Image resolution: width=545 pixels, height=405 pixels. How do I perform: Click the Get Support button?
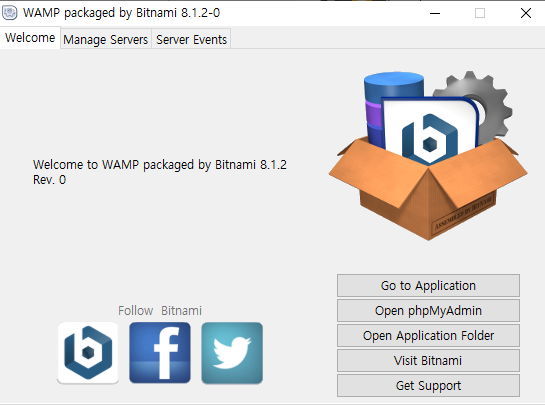tap(428, 386)
